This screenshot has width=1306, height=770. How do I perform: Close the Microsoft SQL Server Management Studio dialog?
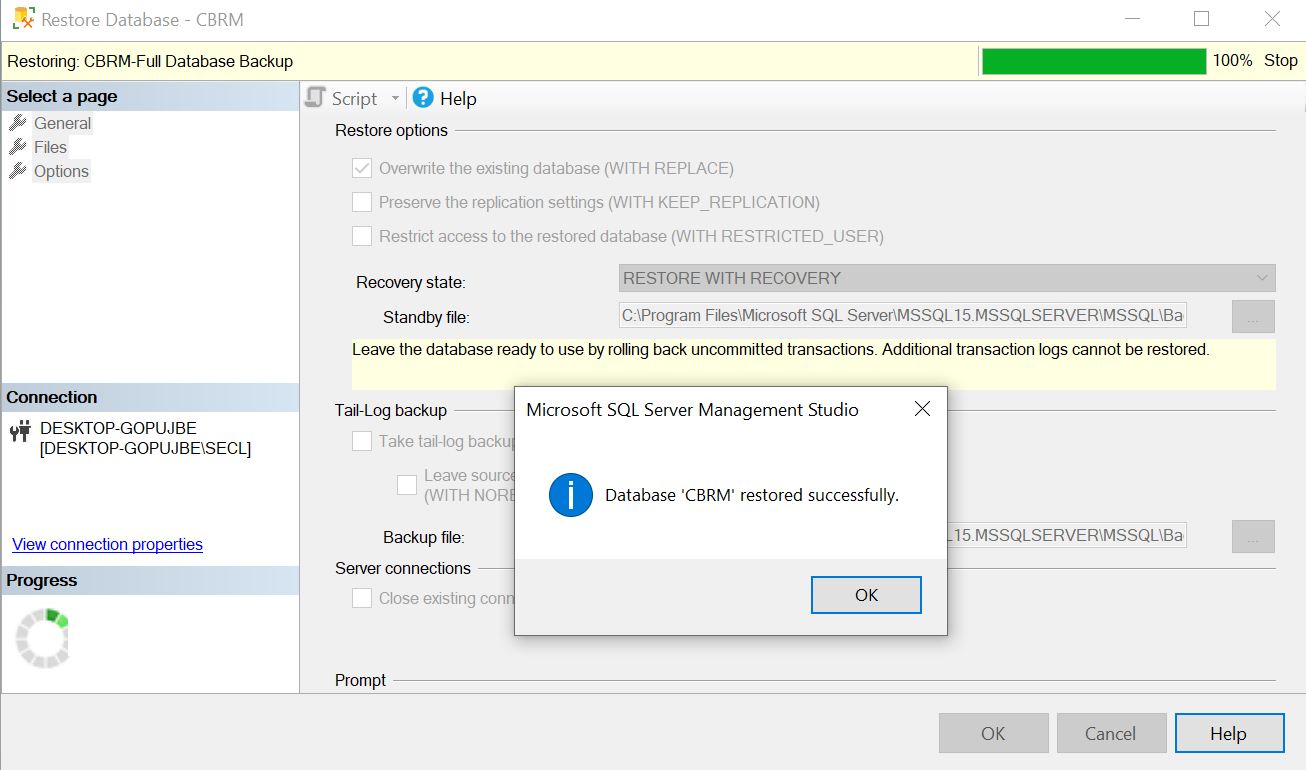[922, 409]
